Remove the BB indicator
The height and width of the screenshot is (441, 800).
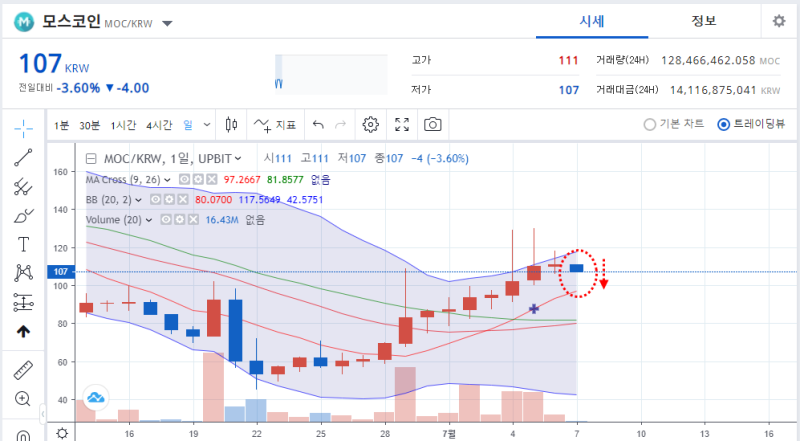(183, 199)
